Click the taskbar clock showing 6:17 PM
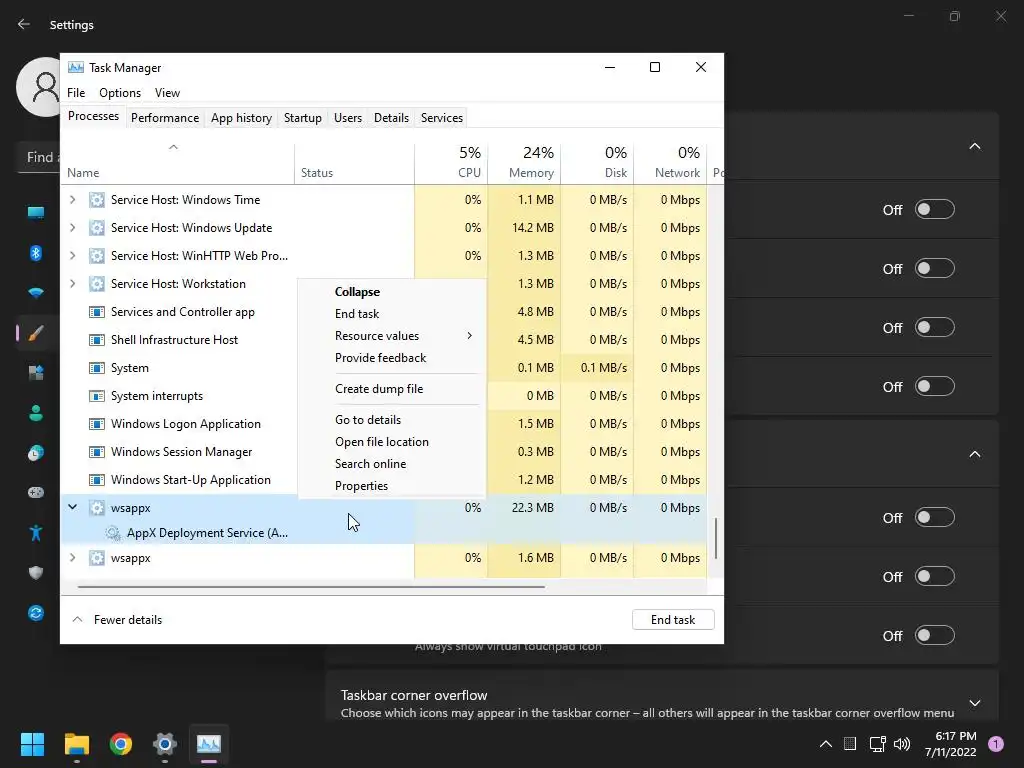The image size is (1024, 768). pos(950,744)
